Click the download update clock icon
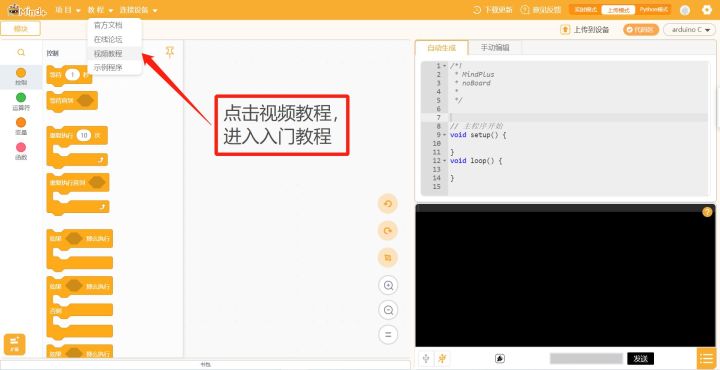The height and width of the screenshot is (370, 720). pos(477,10)
